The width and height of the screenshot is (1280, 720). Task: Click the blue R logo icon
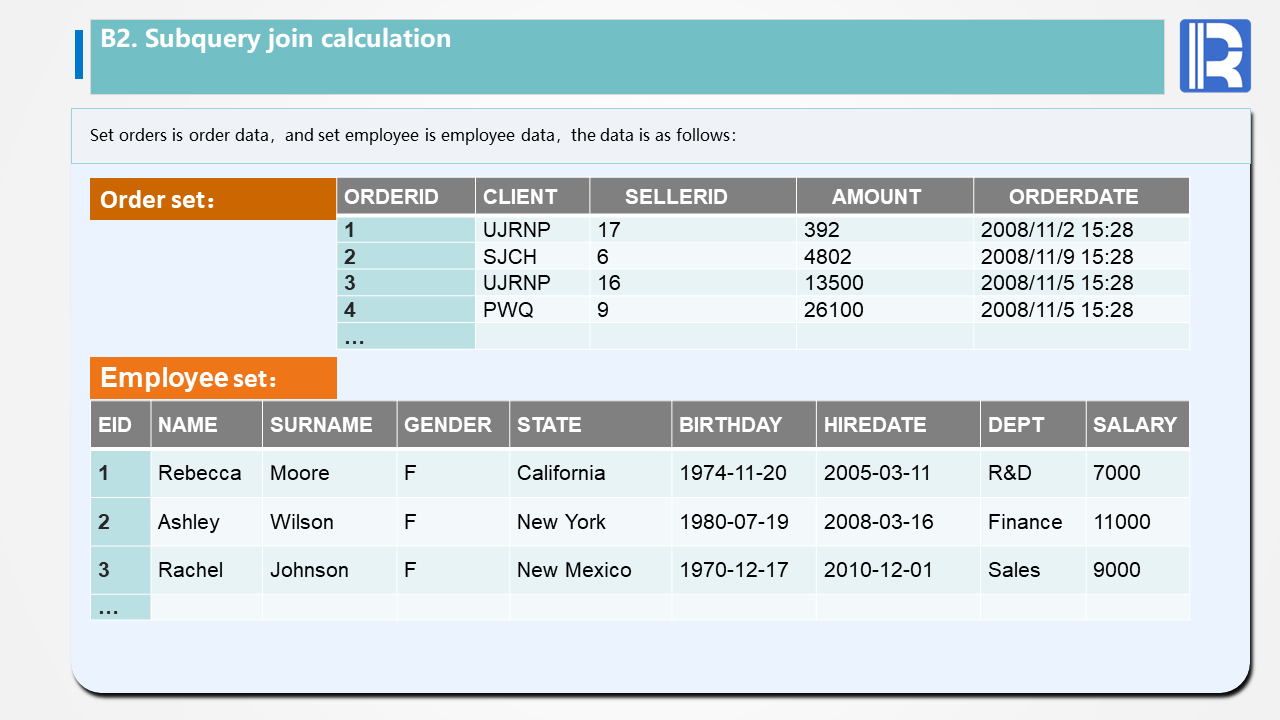click(x=1214, y=56)
